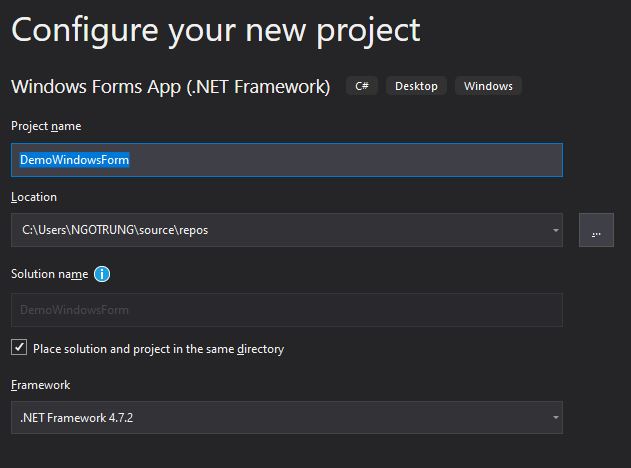The height and width of the screenshot is (468, 631).
Task: Uncheck Place solution and project in same directory
Action: click(19, 348)
